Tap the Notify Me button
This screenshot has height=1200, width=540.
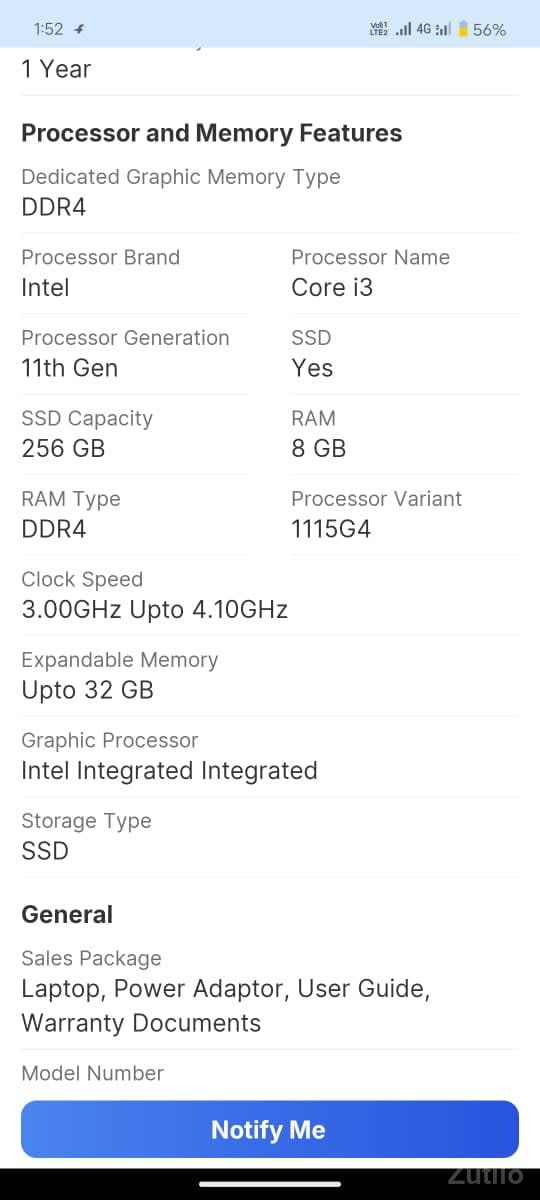(270, 1129)
